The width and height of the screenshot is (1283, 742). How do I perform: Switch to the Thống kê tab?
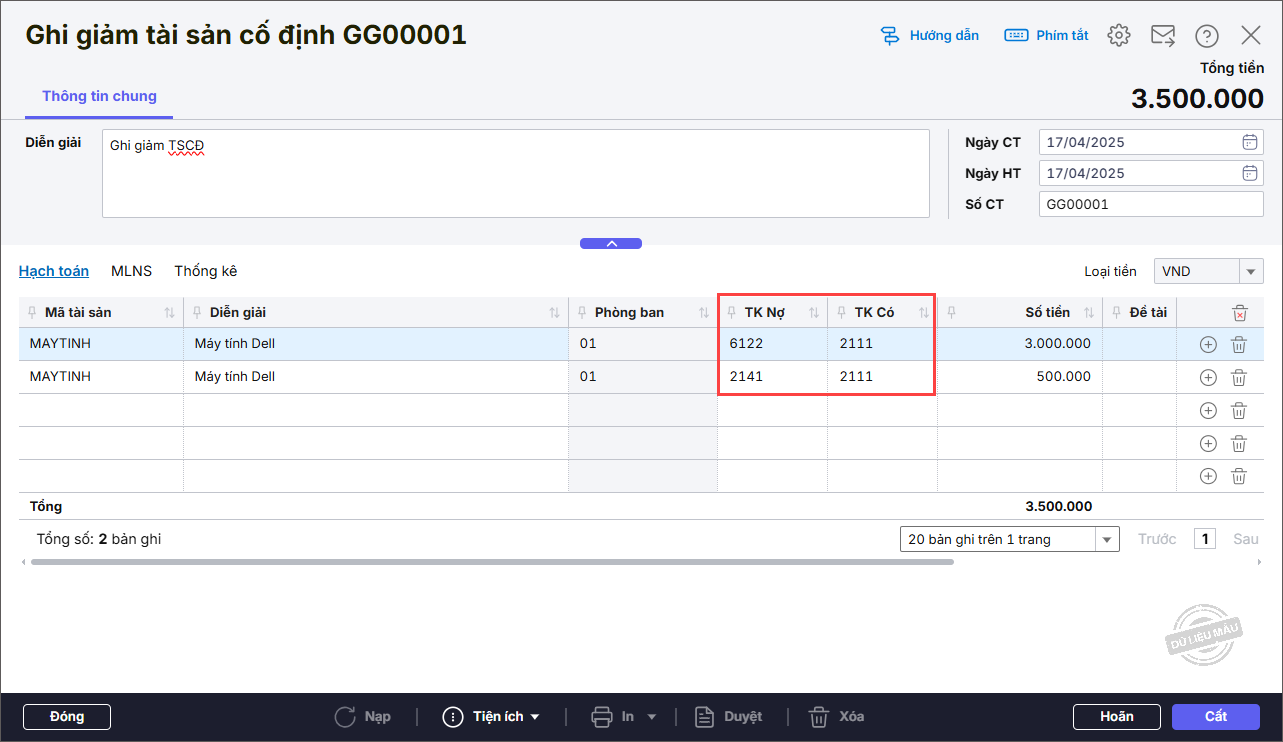click(x=205, y=271)
